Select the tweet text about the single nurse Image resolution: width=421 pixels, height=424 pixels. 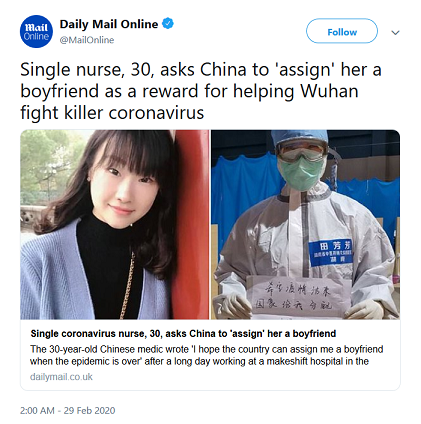point(201,91)
